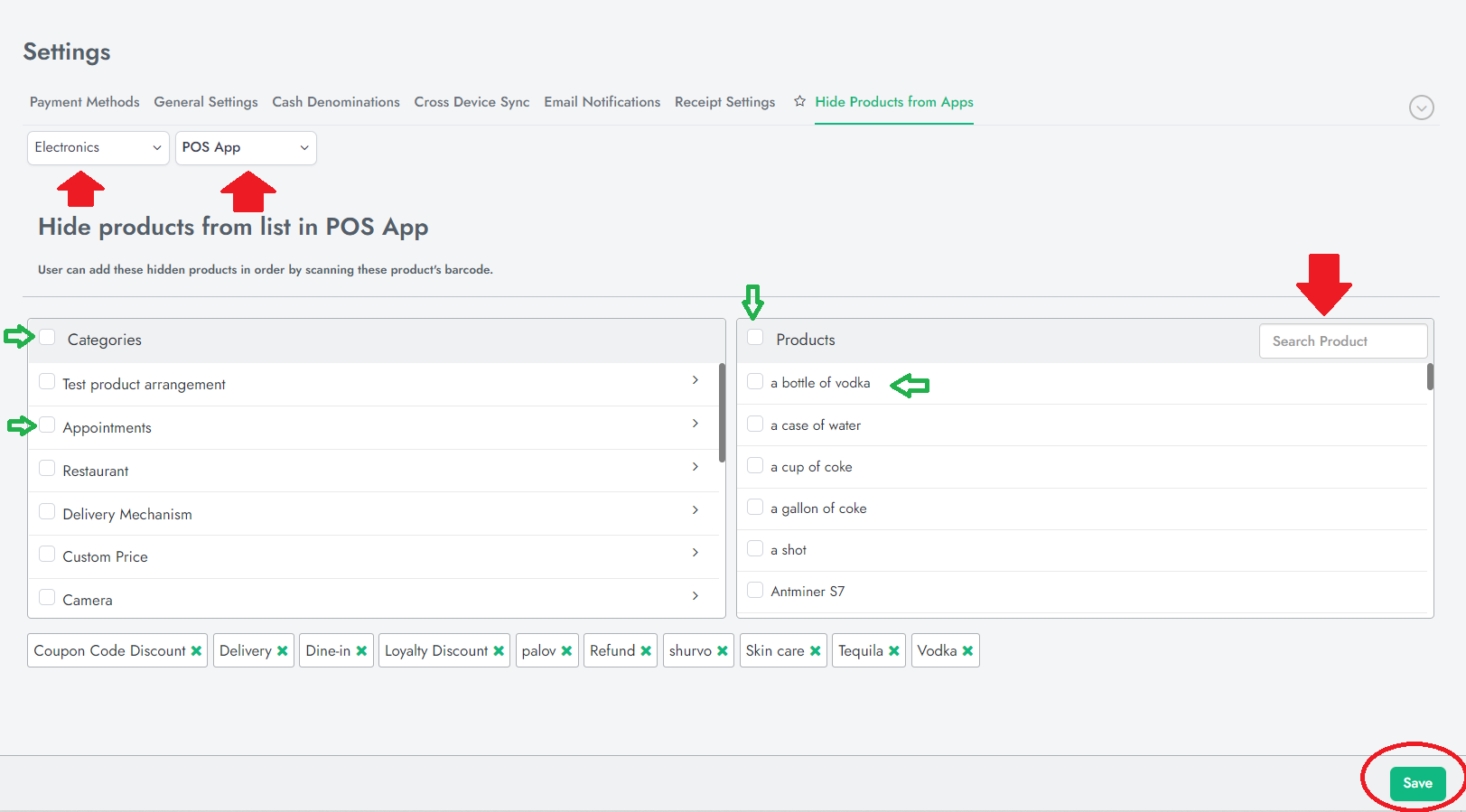Delete the Loyalty Discount tag

point(499,651)
